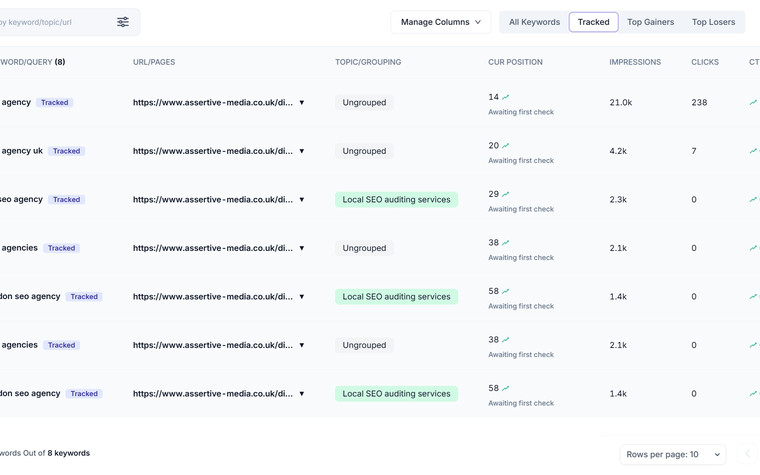Viewport: 760px width, 475px height.
Task: Select the 2.3k impressions value
Action: (618, 199)
